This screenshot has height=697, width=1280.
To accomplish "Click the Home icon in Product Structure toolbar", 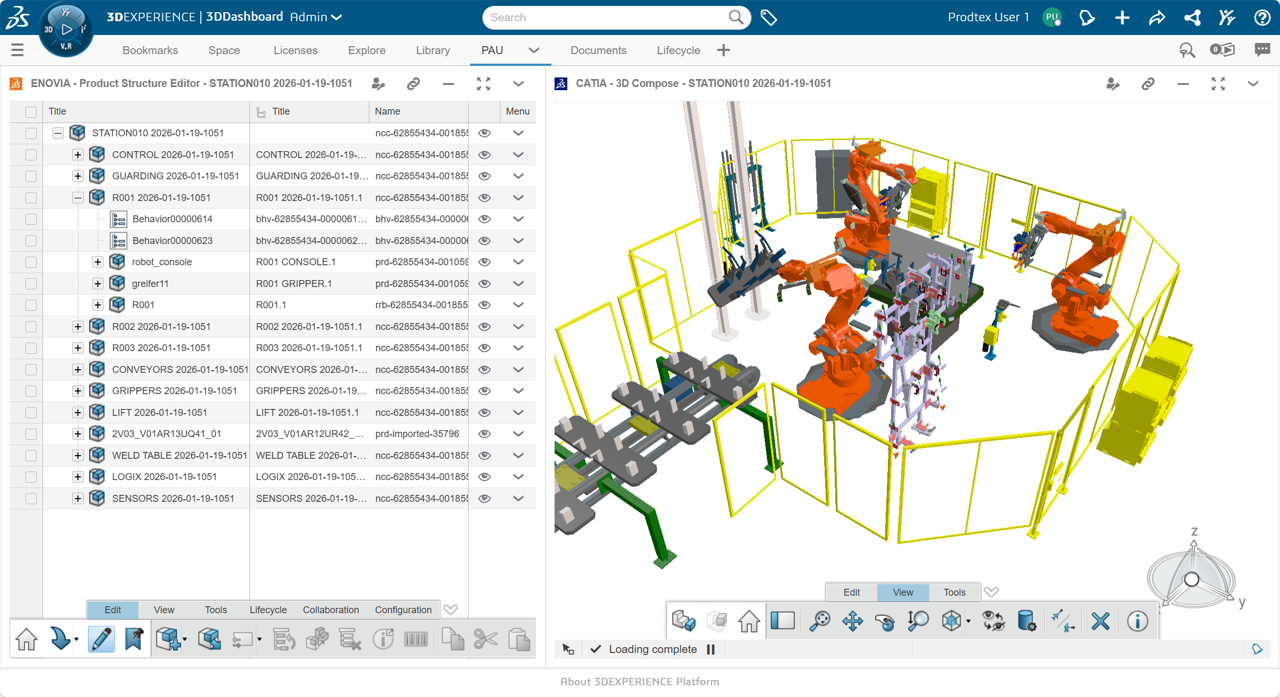I will pos(27,638).
